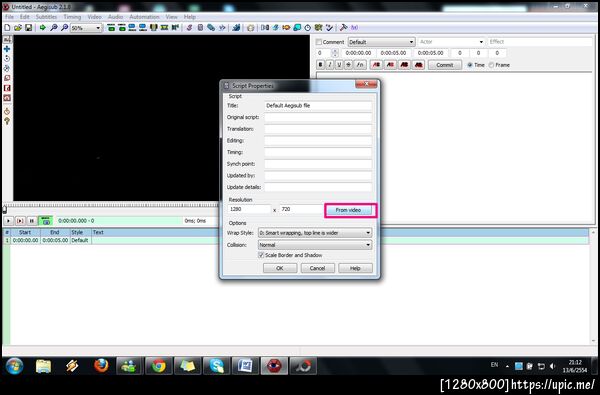This screenshot has height=395, width=600.
Task: Open the Automation manager icon
Action: tap(236, 28)
